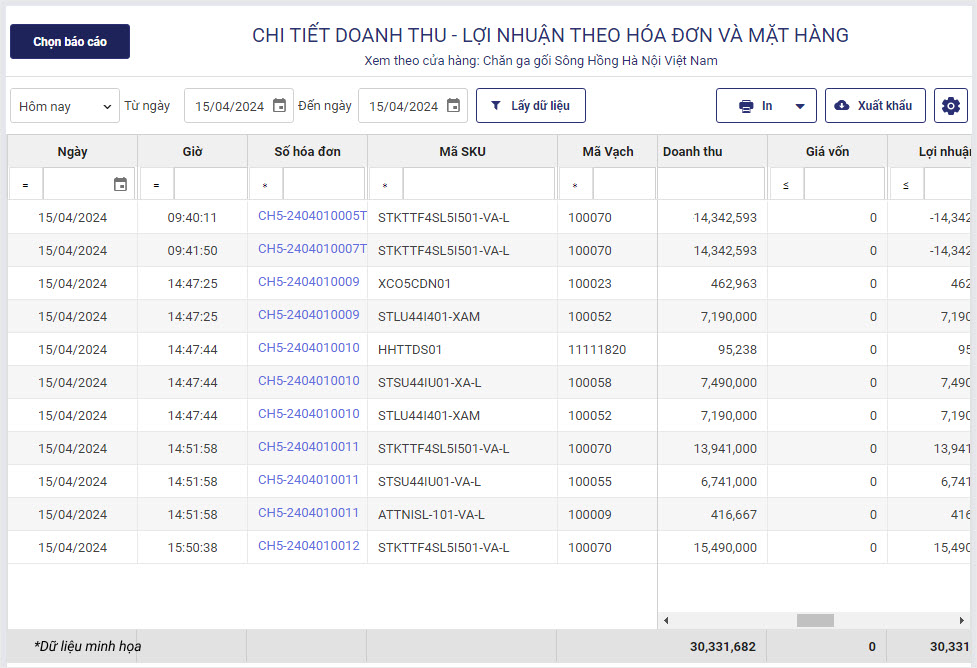Image resolution: width=977 pixels, height=668 pixels.
Task: Click filter operator for Mã Vạch
Action: tap(575, 185)
